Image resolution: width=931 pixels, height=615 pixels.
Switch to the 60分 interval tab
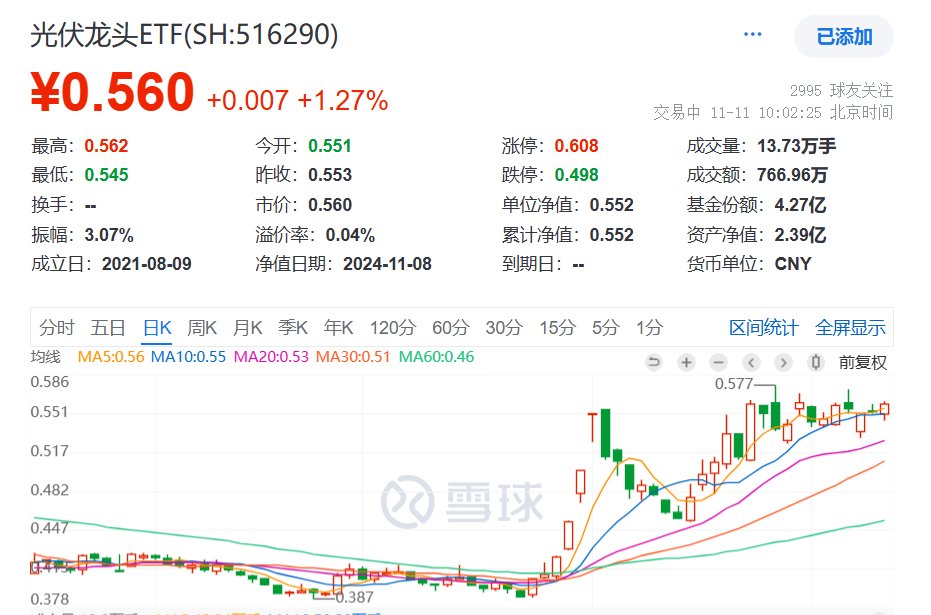pos(451,328)
